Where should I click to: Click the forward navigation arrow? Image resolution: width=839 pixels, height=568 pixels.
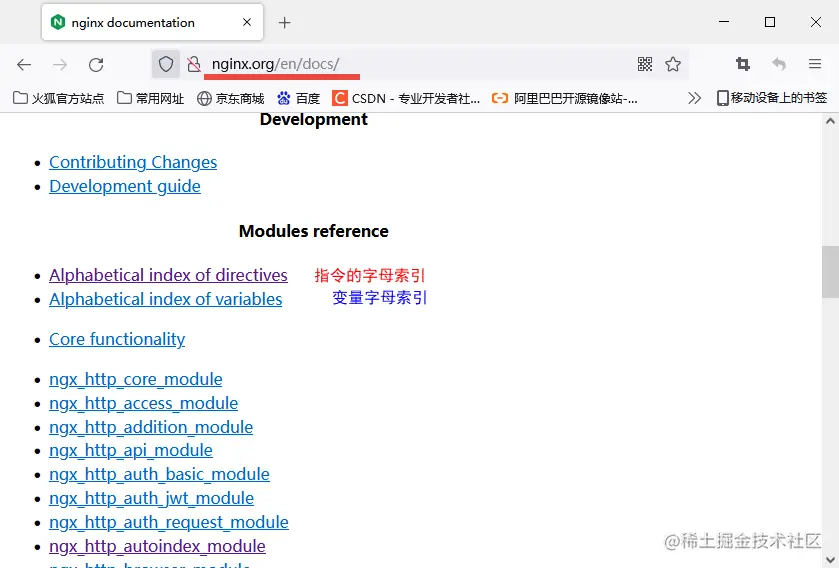coord(60,65)
